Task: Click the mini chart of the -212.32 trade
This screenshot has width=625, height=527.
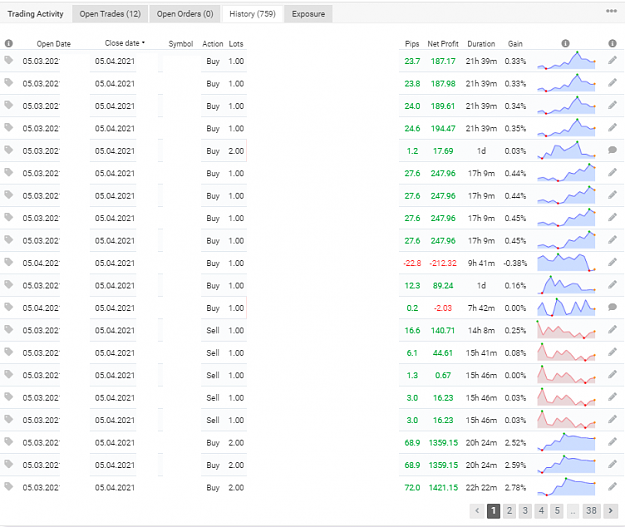Action: pos(566,263)
